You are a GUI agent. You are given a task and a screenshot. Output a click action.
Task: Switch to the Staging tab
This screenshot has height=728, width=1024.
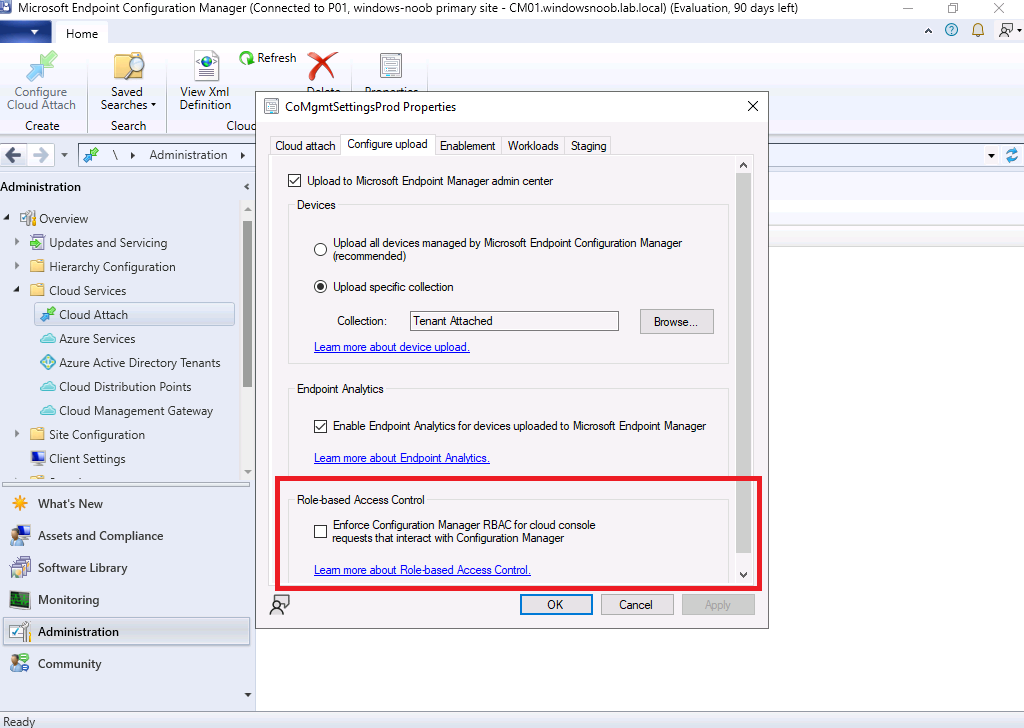click(x=588, y=146)
